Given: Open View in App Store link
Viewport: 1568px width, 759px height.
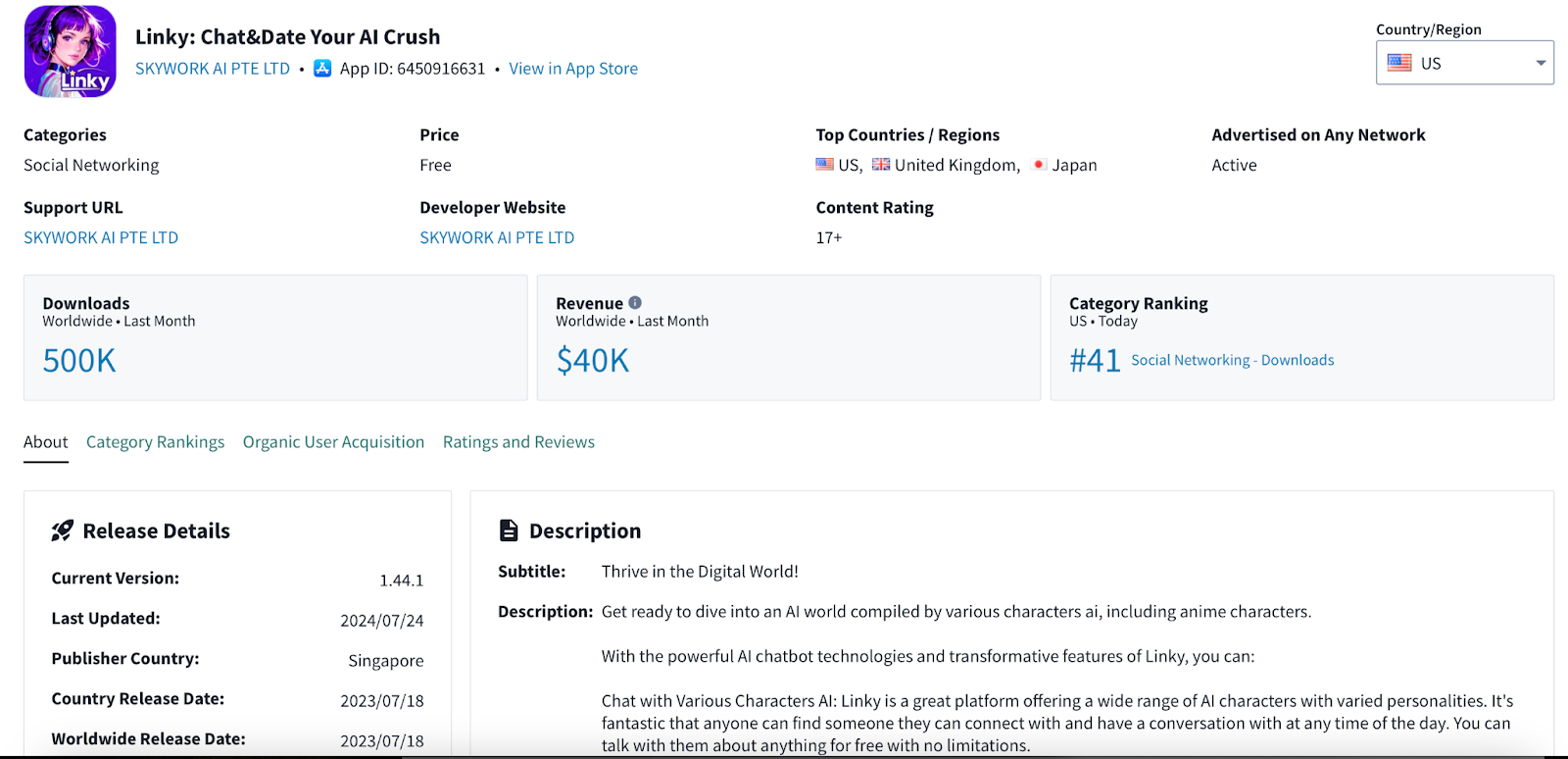Looking at the screenshot, I should tap(573, 69).
